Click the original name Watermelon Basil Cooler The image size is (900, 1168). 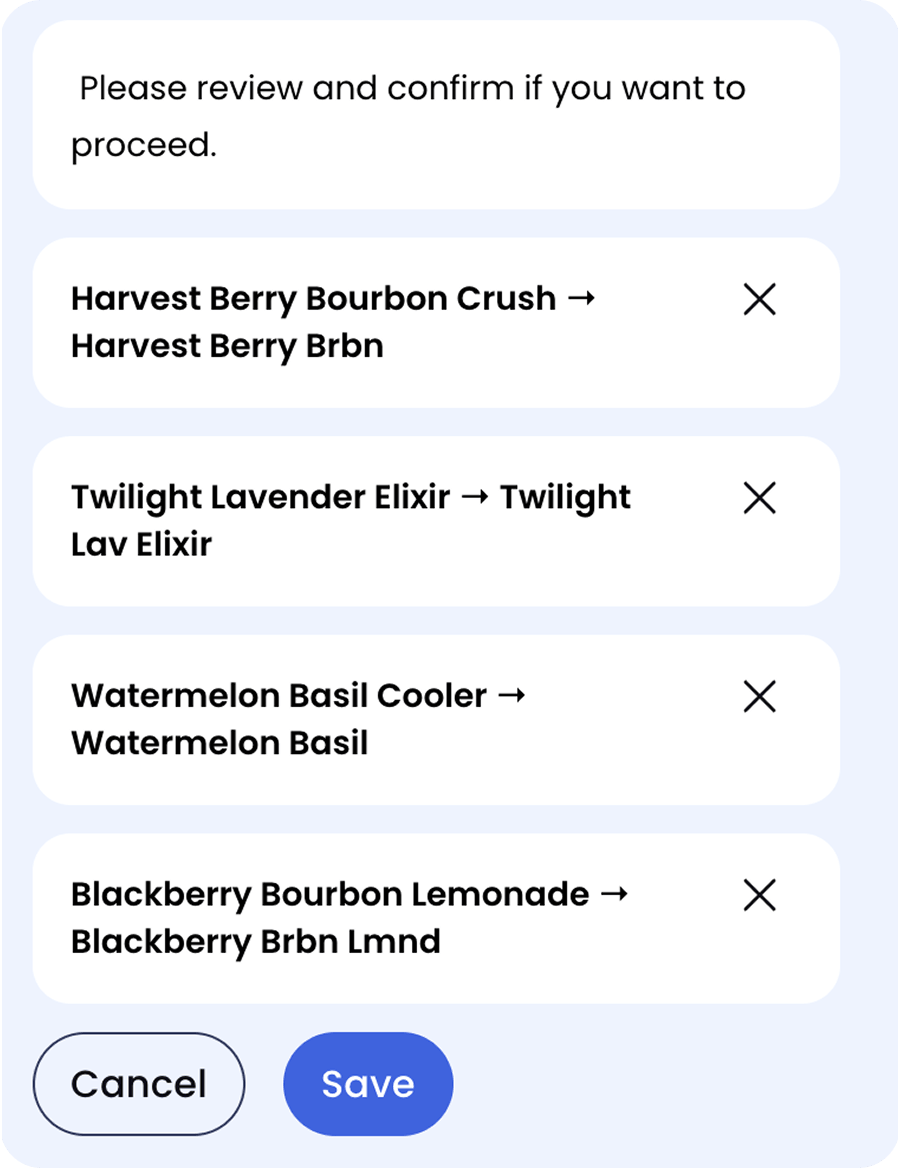coord(279,696)
